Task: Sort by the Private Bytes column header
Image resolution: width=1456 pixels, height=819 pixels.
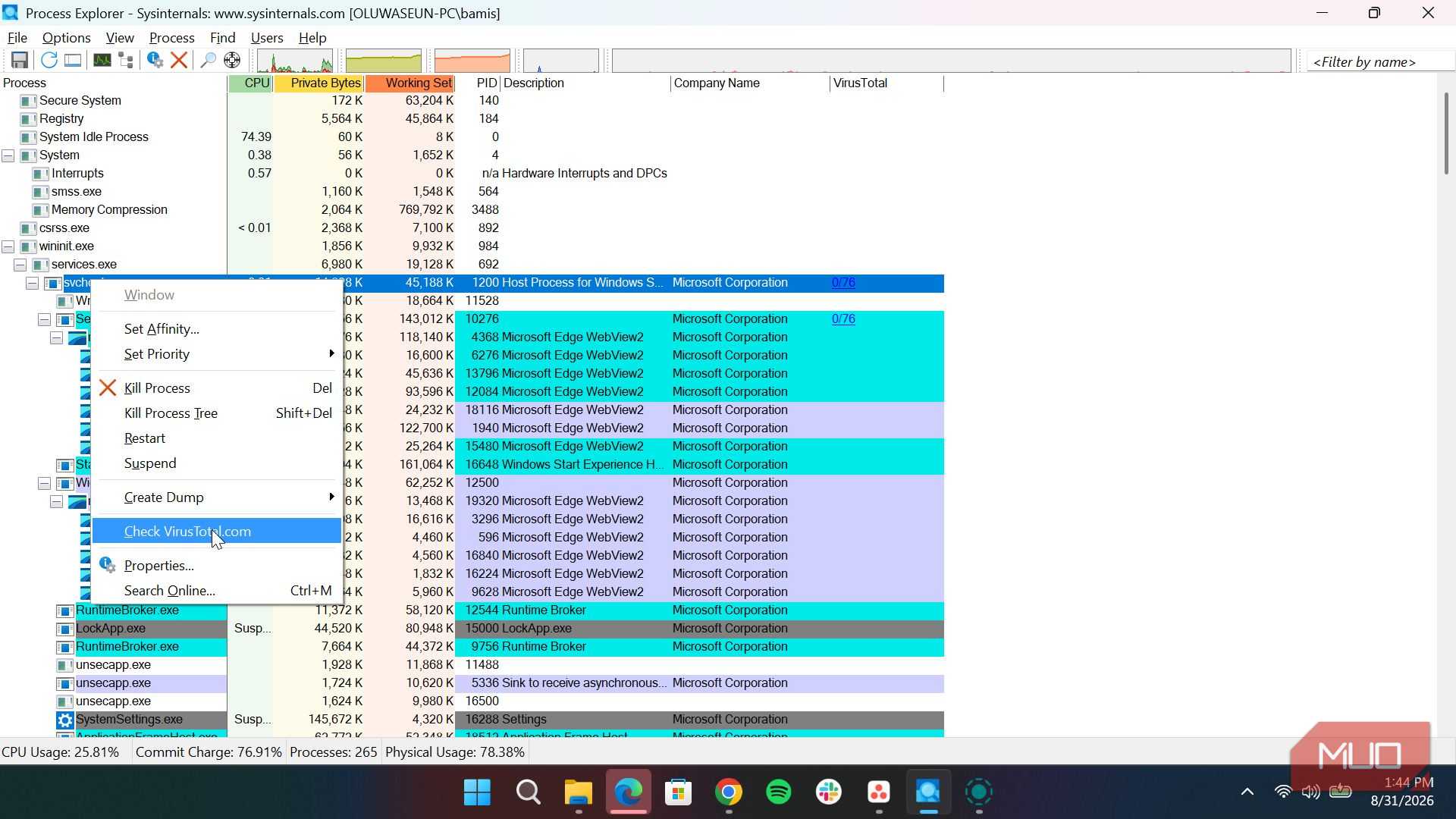Action: tap(318, 83)
